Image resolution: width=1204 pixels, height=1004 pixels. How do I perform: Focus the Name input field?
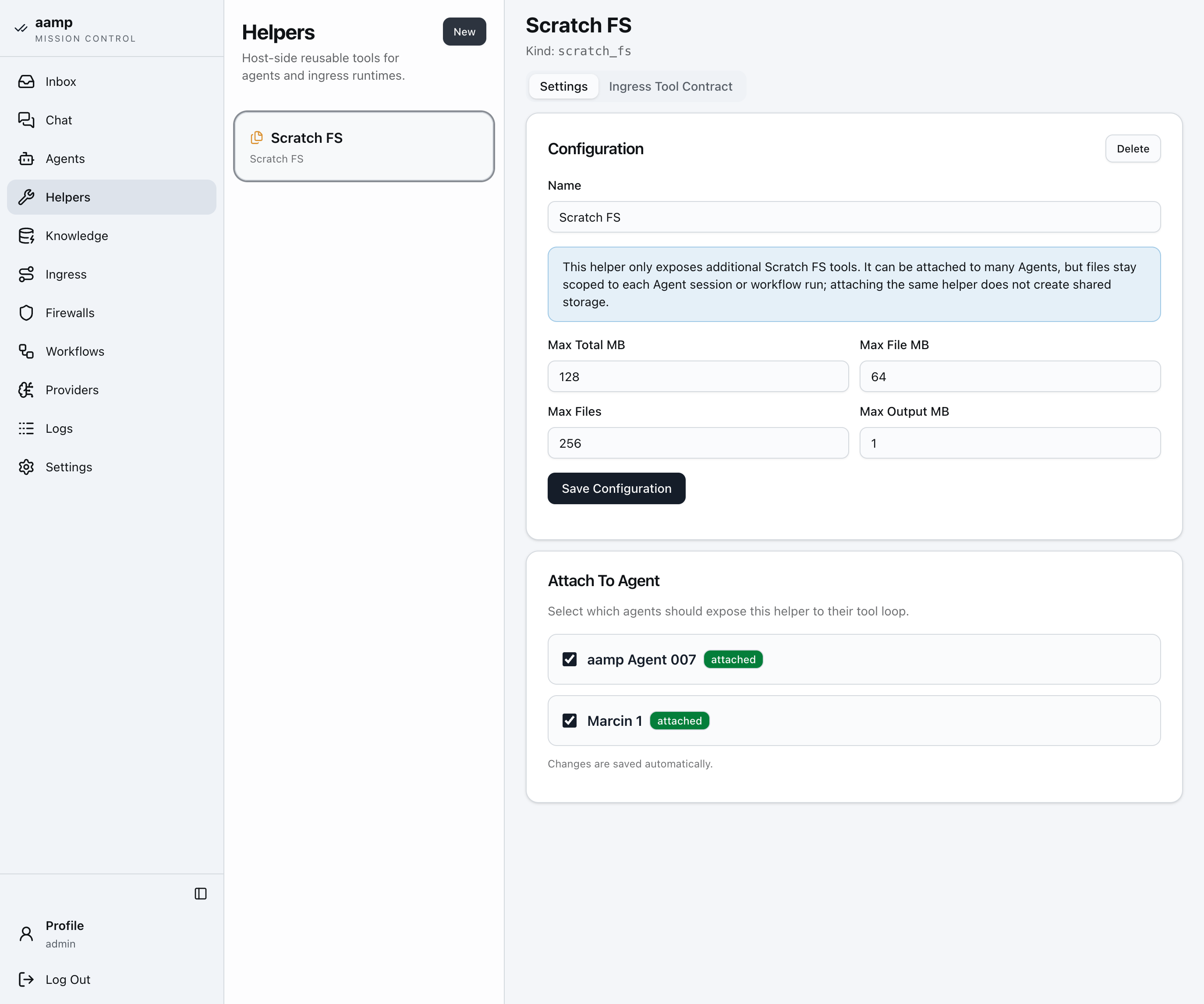pos(853,217)
